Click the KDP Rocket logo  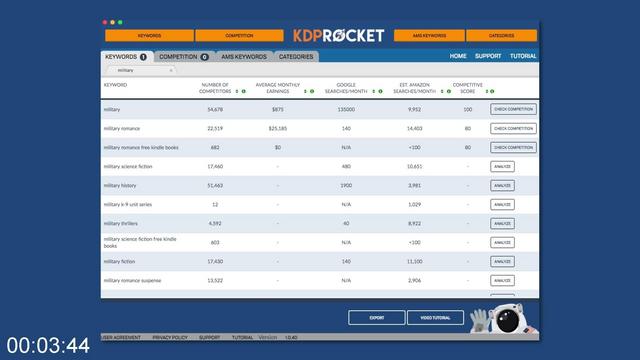338,36
